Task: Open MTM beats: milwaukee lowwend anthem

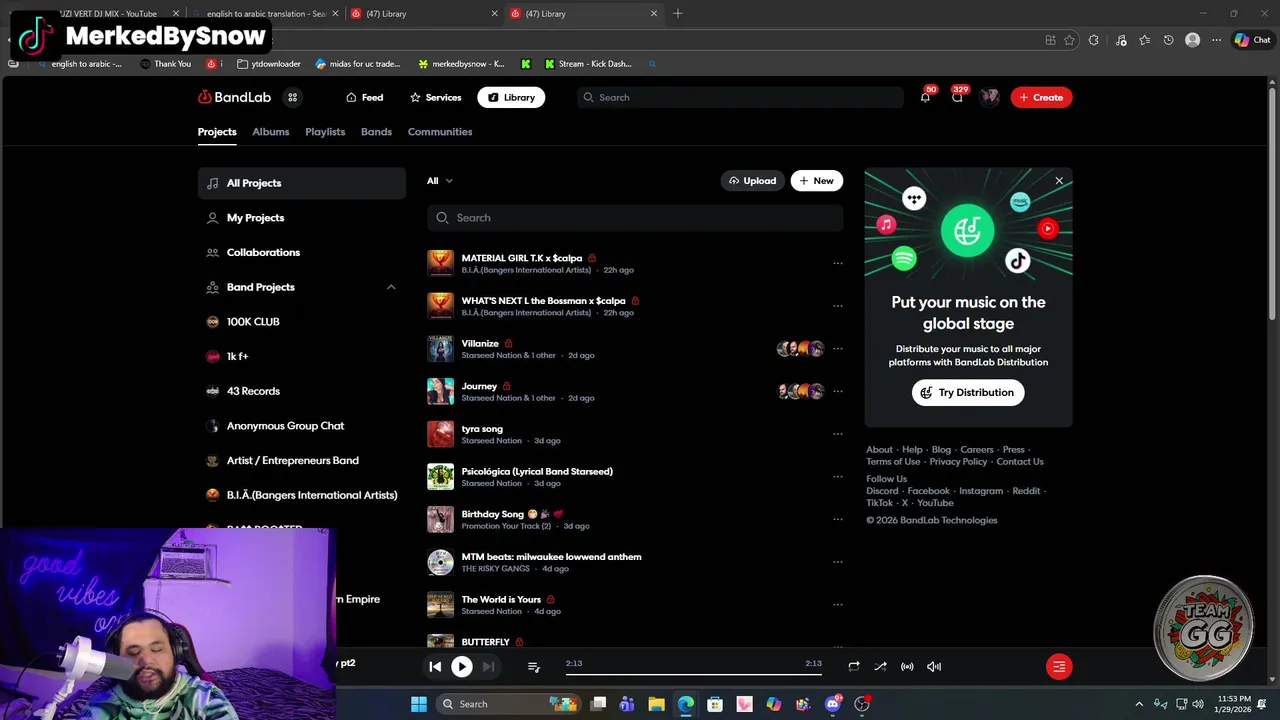Action: 552,557
